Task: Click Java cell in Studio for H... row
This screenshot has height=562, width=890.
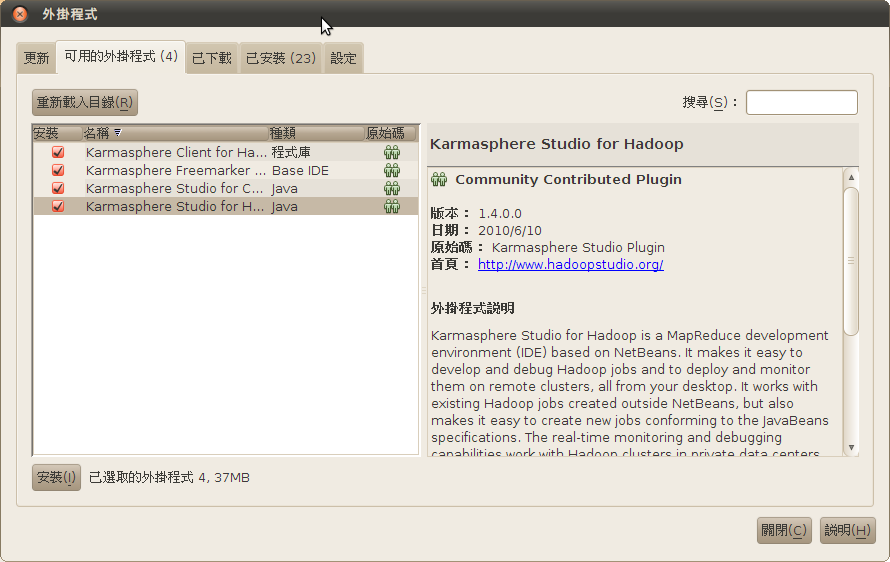Action: [284, 206]
